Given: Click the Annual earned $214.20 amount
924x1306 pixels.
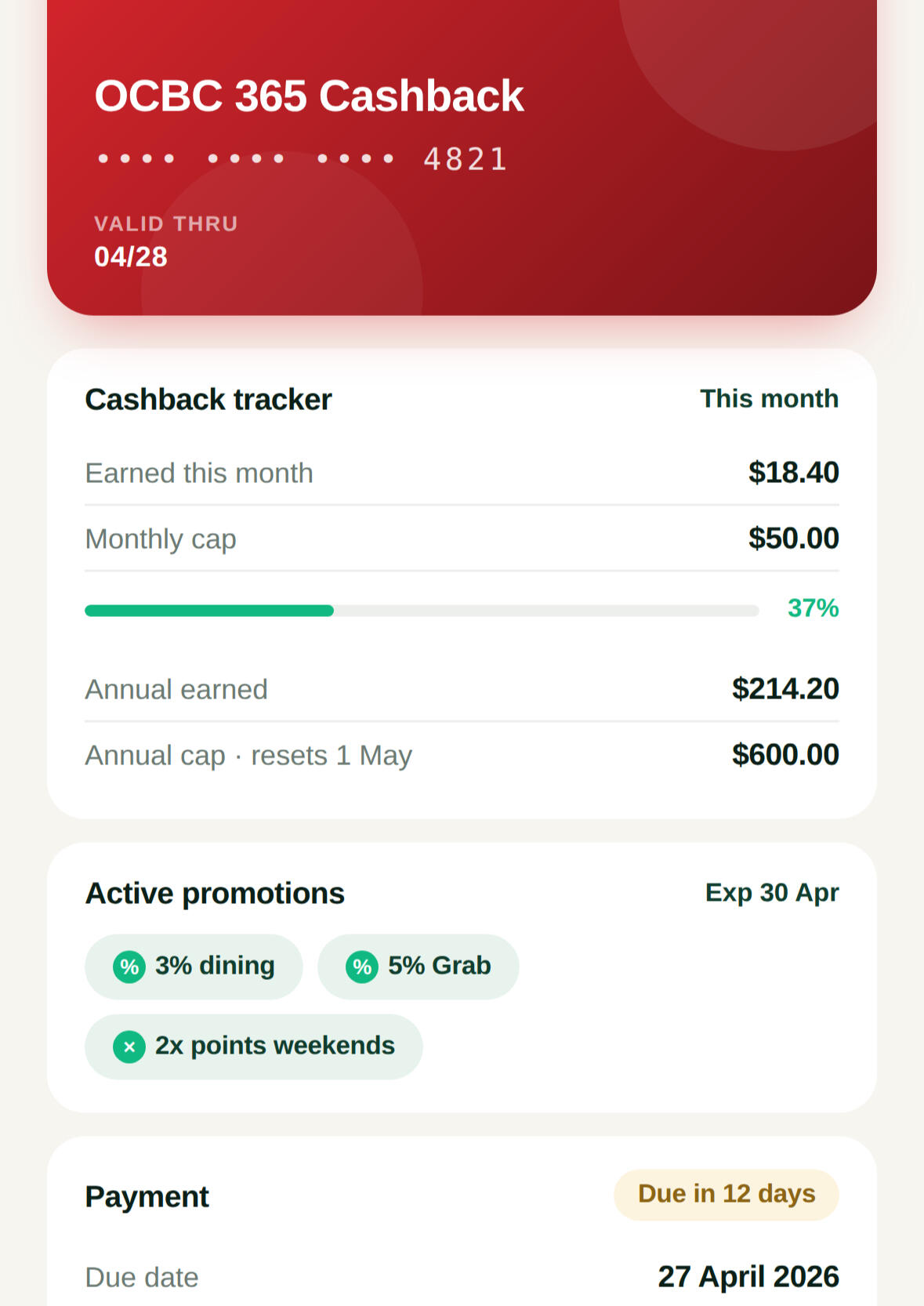Looking at the screenshot, I should 785,689.
